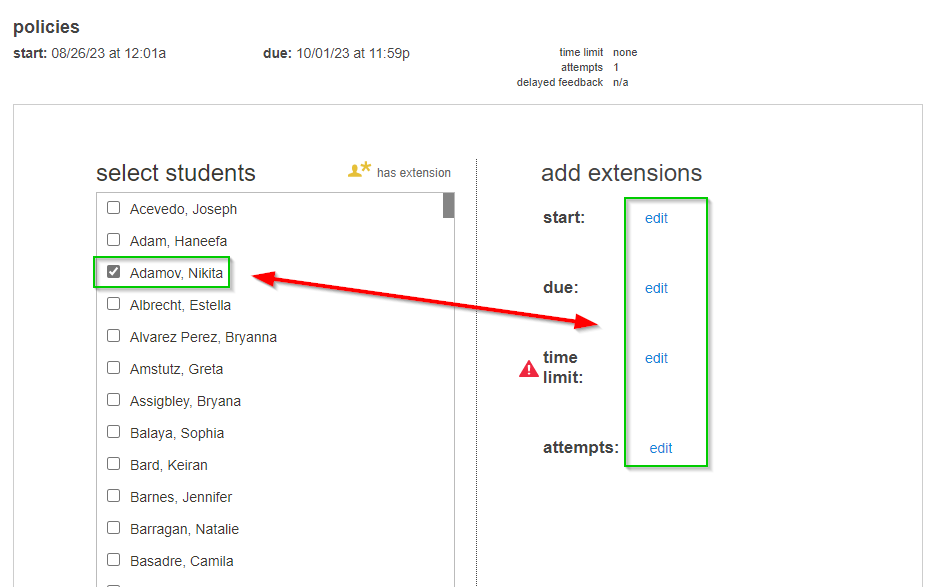The height and width of the screenshot is (587, 934).
Task: Check Basadre, Camila's checkbox
Action: pos(113,560)
